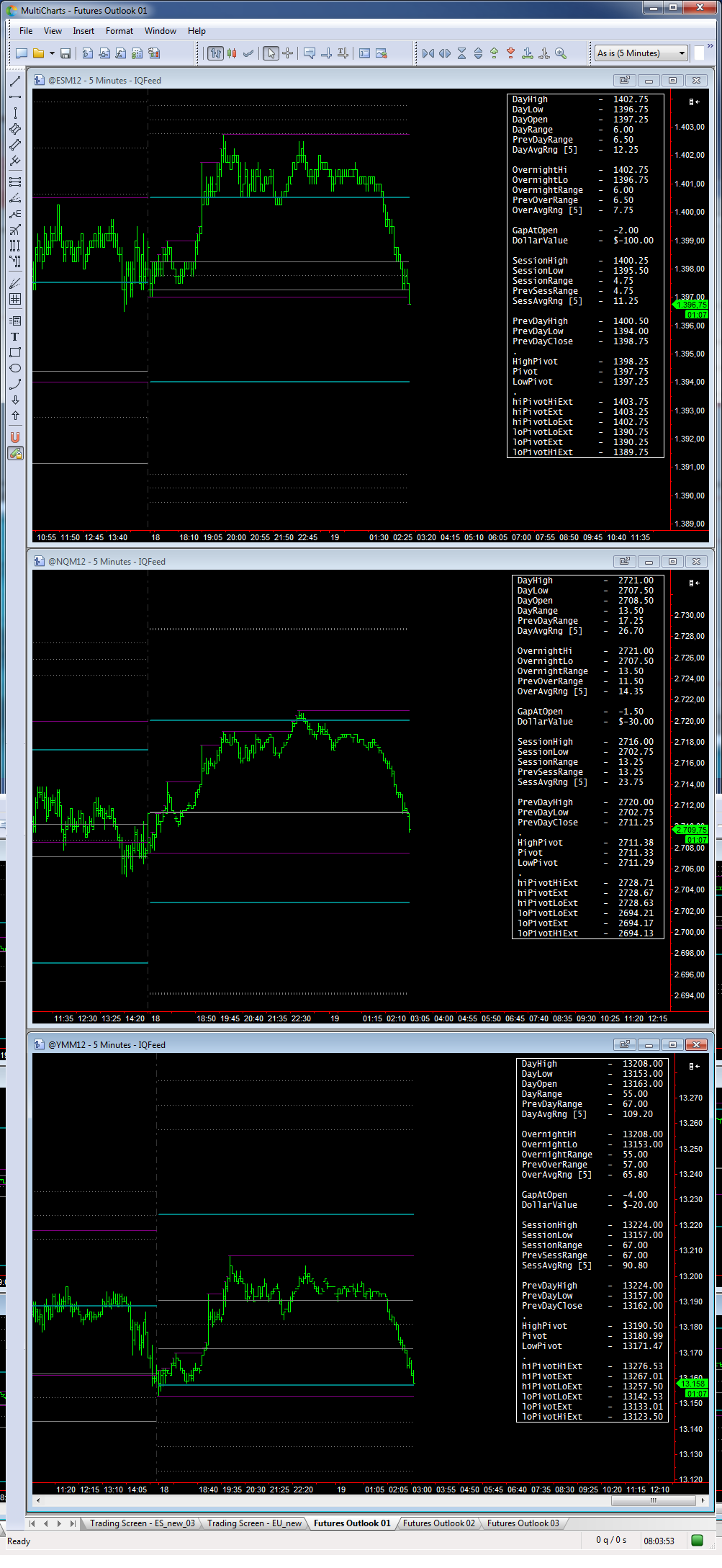Click the YMM12 scrollbar left arrow

[37, 1500]
